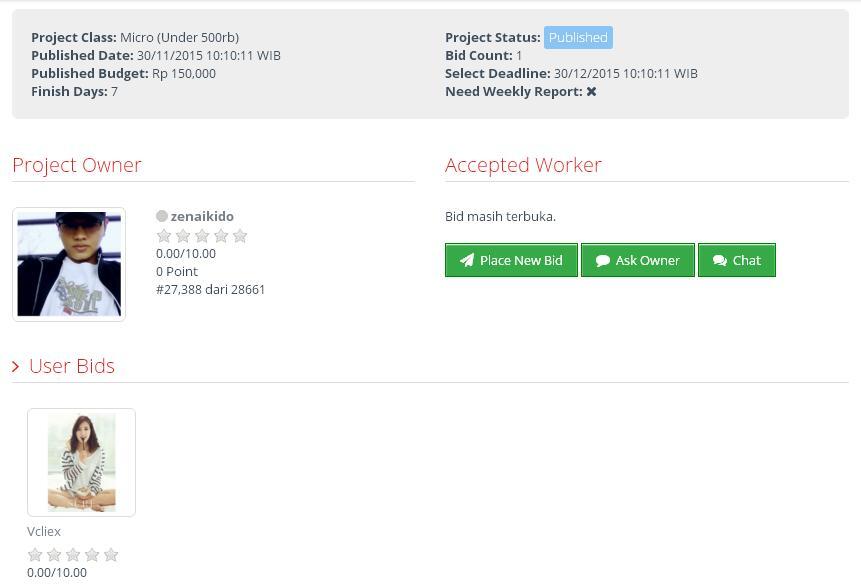This screenshot has height=584, width=861.
Task: Click the rating score 0.00/10.00 under zenaikido
Action: (186, 253)
